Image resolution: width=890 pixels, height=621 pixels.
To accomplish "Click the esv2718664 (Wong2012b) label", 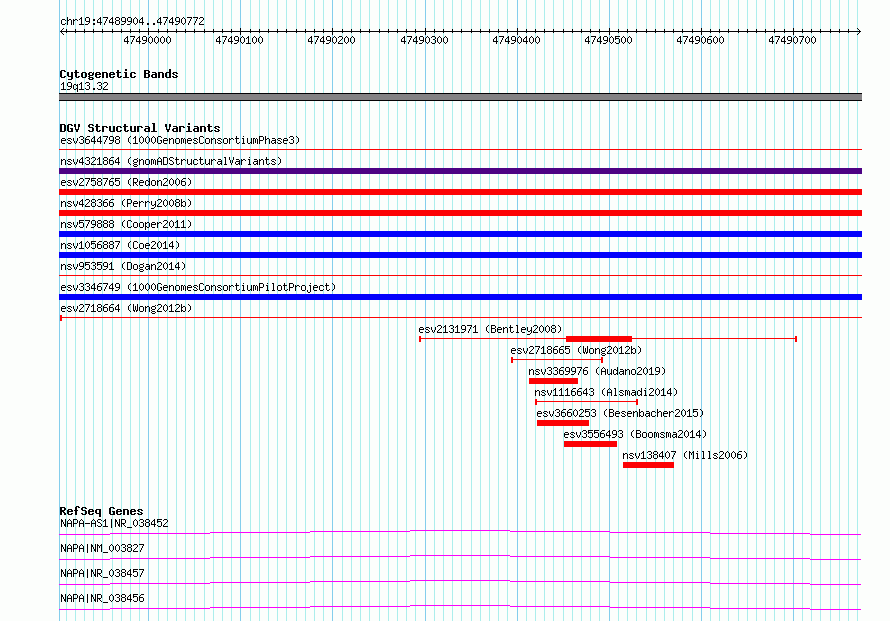I will point(126,308).
